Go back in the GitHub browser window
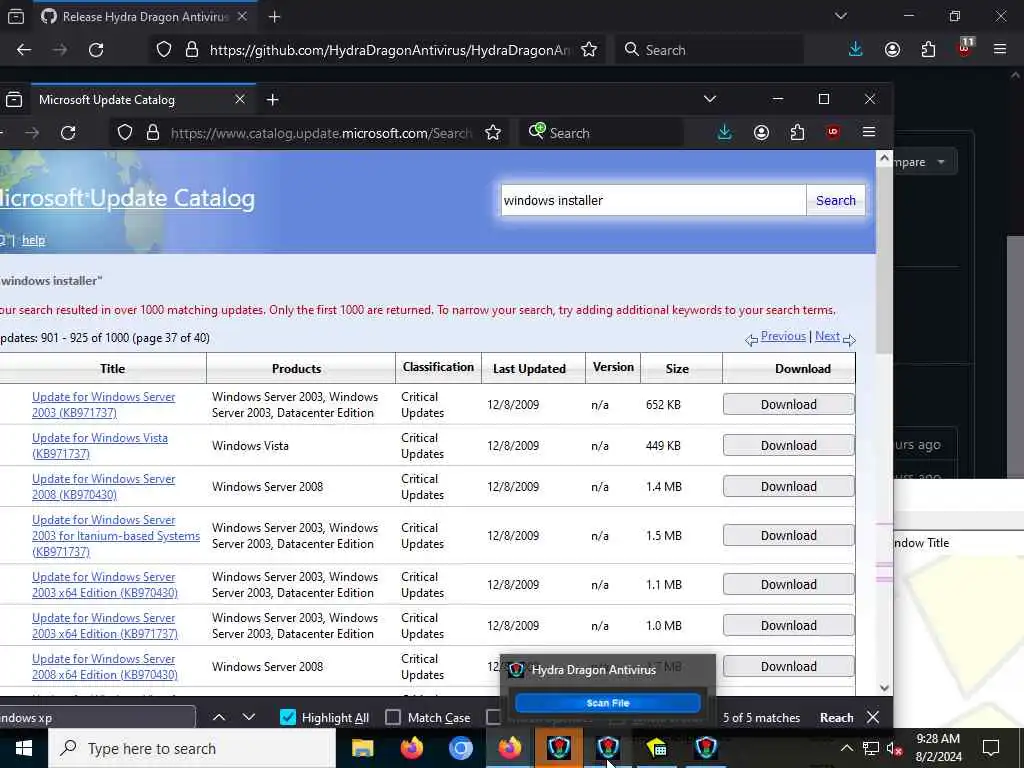The height and width of the screenshot is (768, 1024). click(24, 50)
